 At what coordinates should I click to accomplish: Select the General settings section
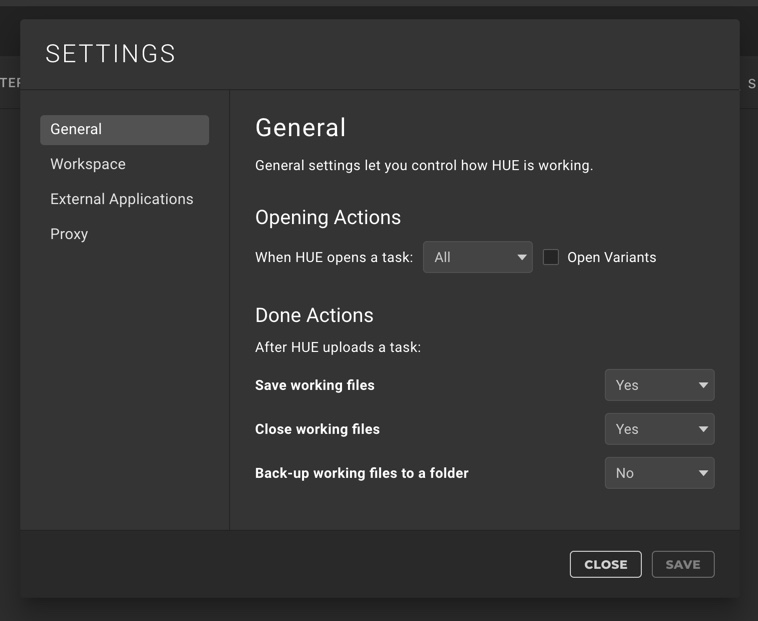[x=124, y=129]
